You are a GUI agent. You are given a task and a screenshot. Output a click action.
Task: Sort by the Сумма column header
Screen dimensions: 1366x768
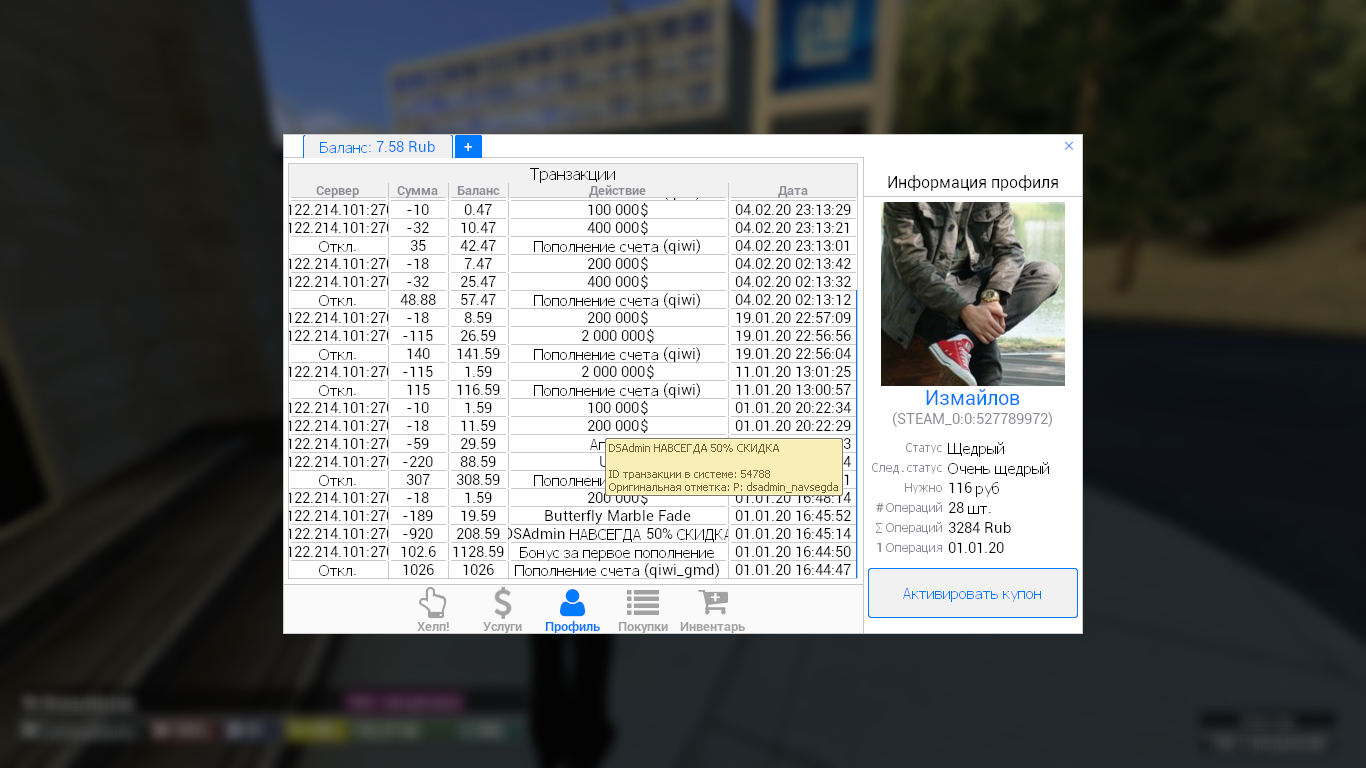(417, 191)
